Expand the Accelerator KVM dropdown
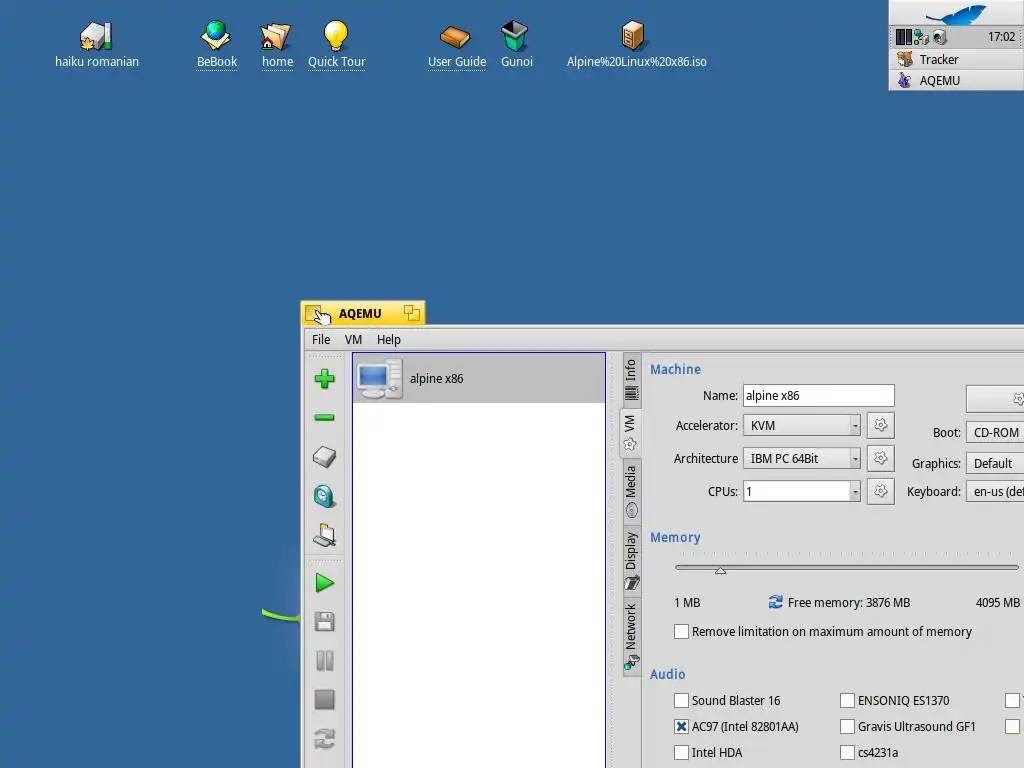 pyautogui.click(x=802, y=426)
